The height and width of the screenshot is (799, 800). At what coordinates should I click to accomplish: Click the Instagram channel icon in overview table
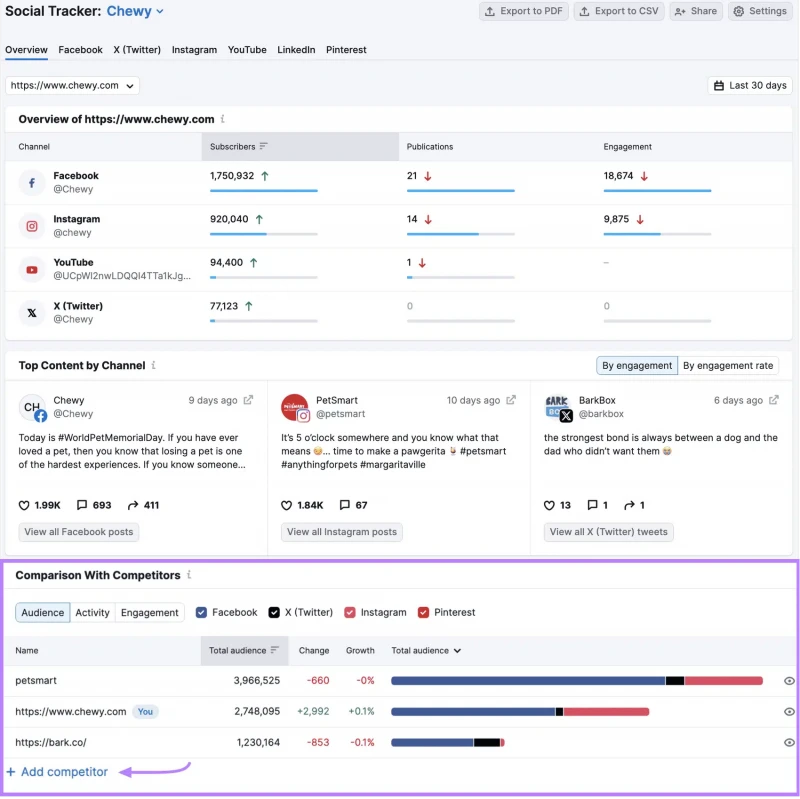click(32, 226)
